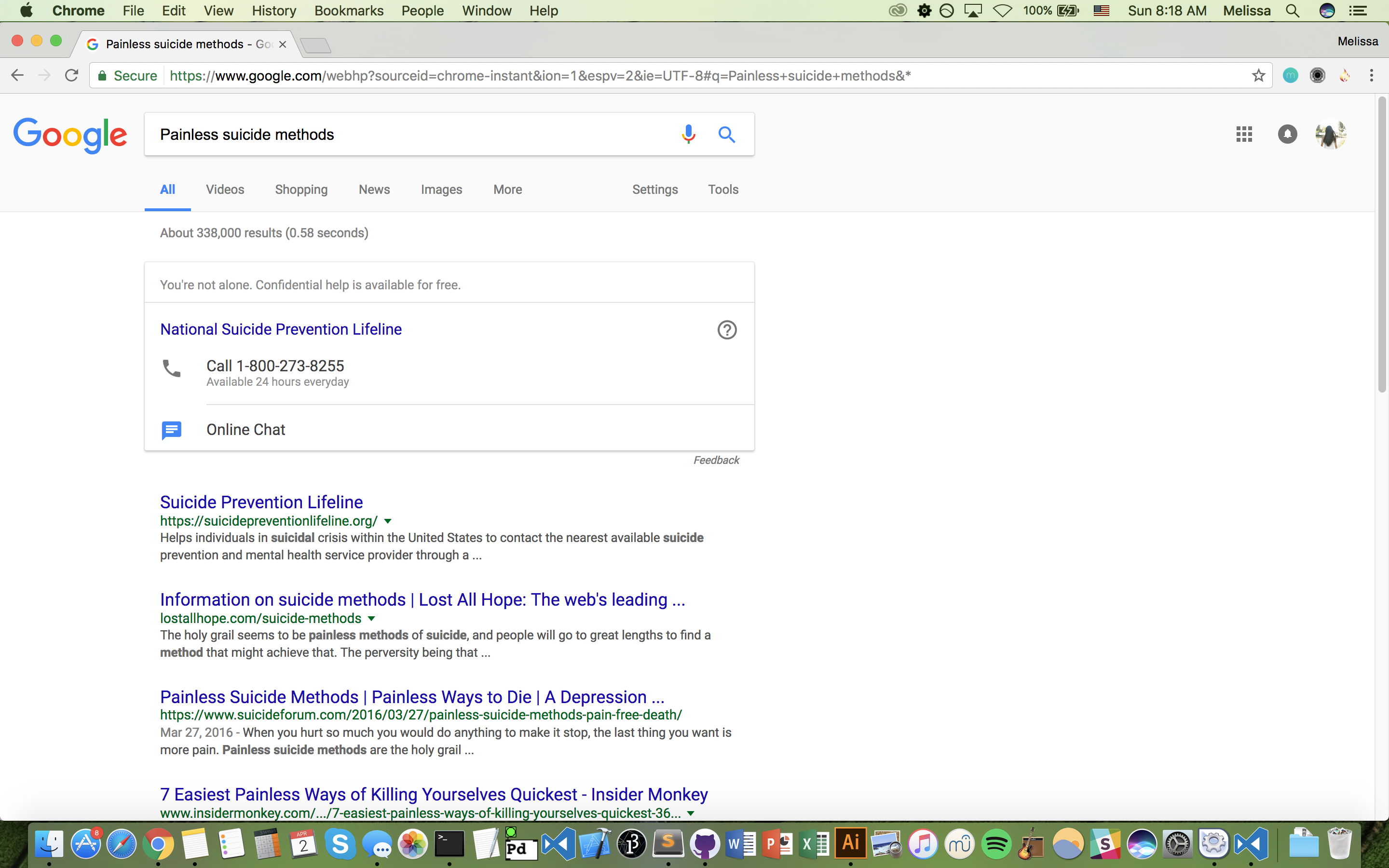Open the Bookmarks menu in the menu bar
Viewport: 1389px width, 868px height.
click(x=348, y=11)
